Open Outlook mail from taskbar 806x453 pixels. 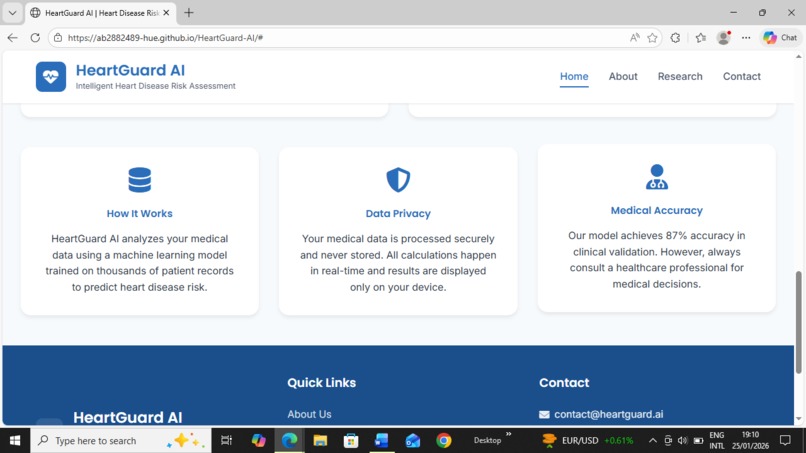(413, 441)
